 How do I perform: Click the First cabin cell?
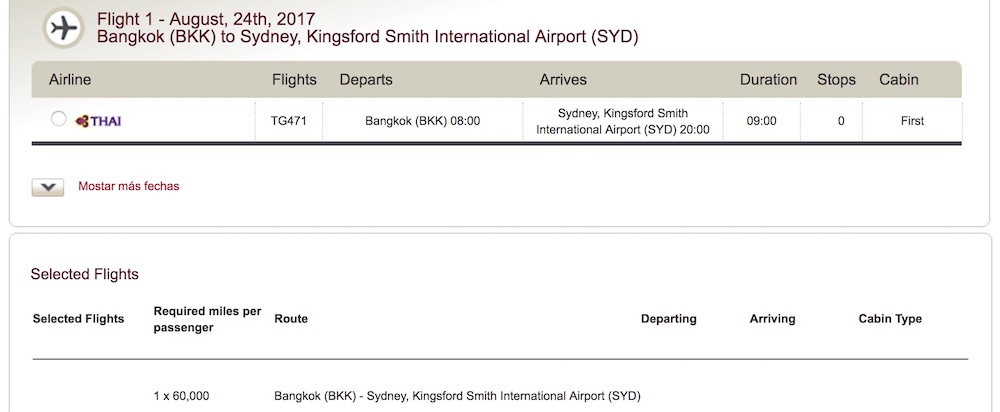tap(912, 121)
